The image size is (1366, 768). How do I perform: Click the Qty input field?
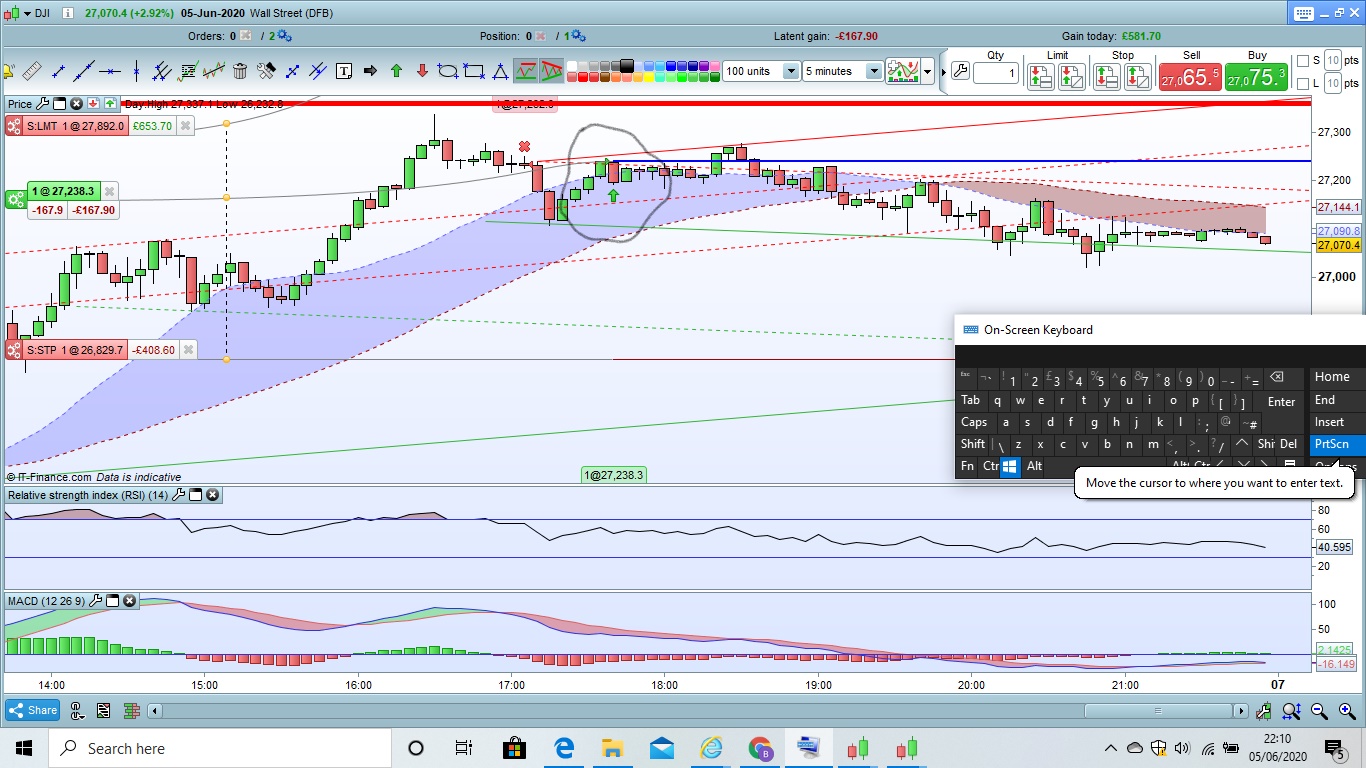point(996,73)
